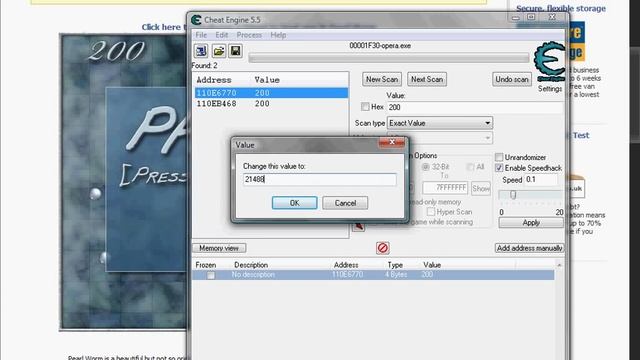Image resolution: width=640 pixels, height=360 pixels.
Task: Click the Pearl Worm game thumbnail in browser
Action: [x=123, y=182]
